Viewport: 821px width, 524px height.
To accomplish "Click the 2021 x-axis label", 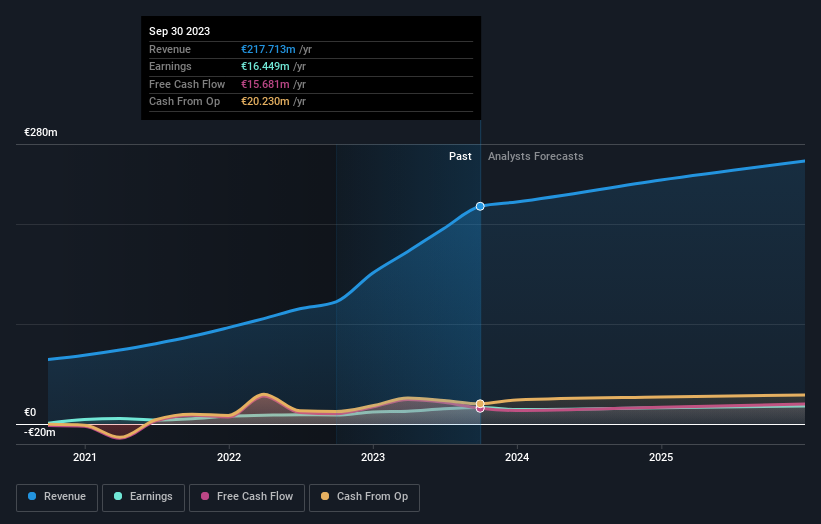I will (x=85, y=457).
